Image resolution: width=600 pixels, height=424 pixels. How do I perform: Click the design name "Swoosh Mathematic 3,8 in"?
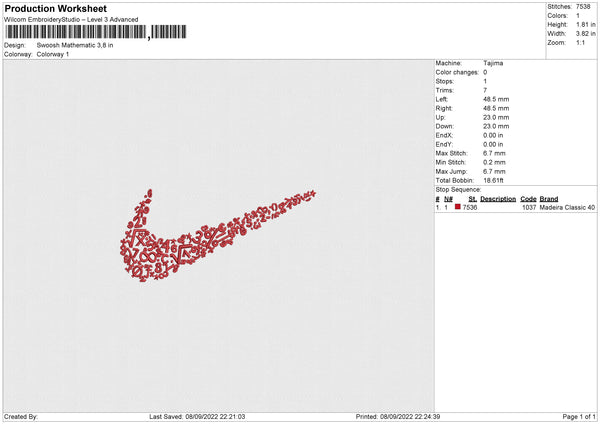point(75,45)
